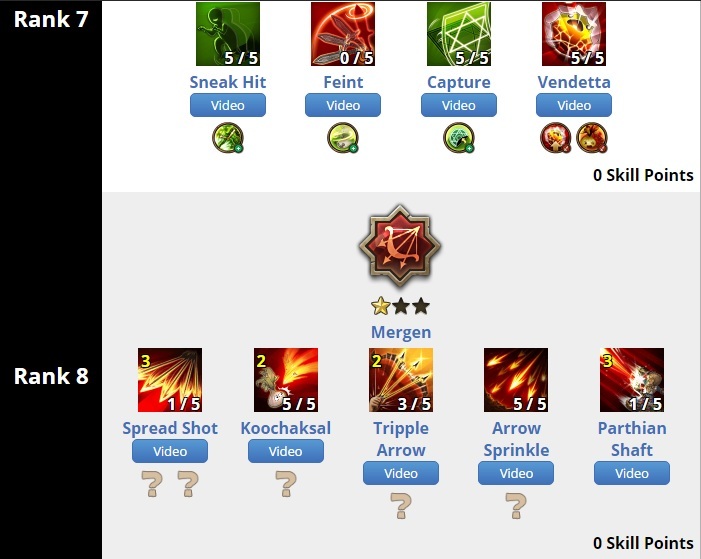Select the Capture skill icon
Image resolution: width=701 pixels, height=559 pixels.
pos(459,34)
